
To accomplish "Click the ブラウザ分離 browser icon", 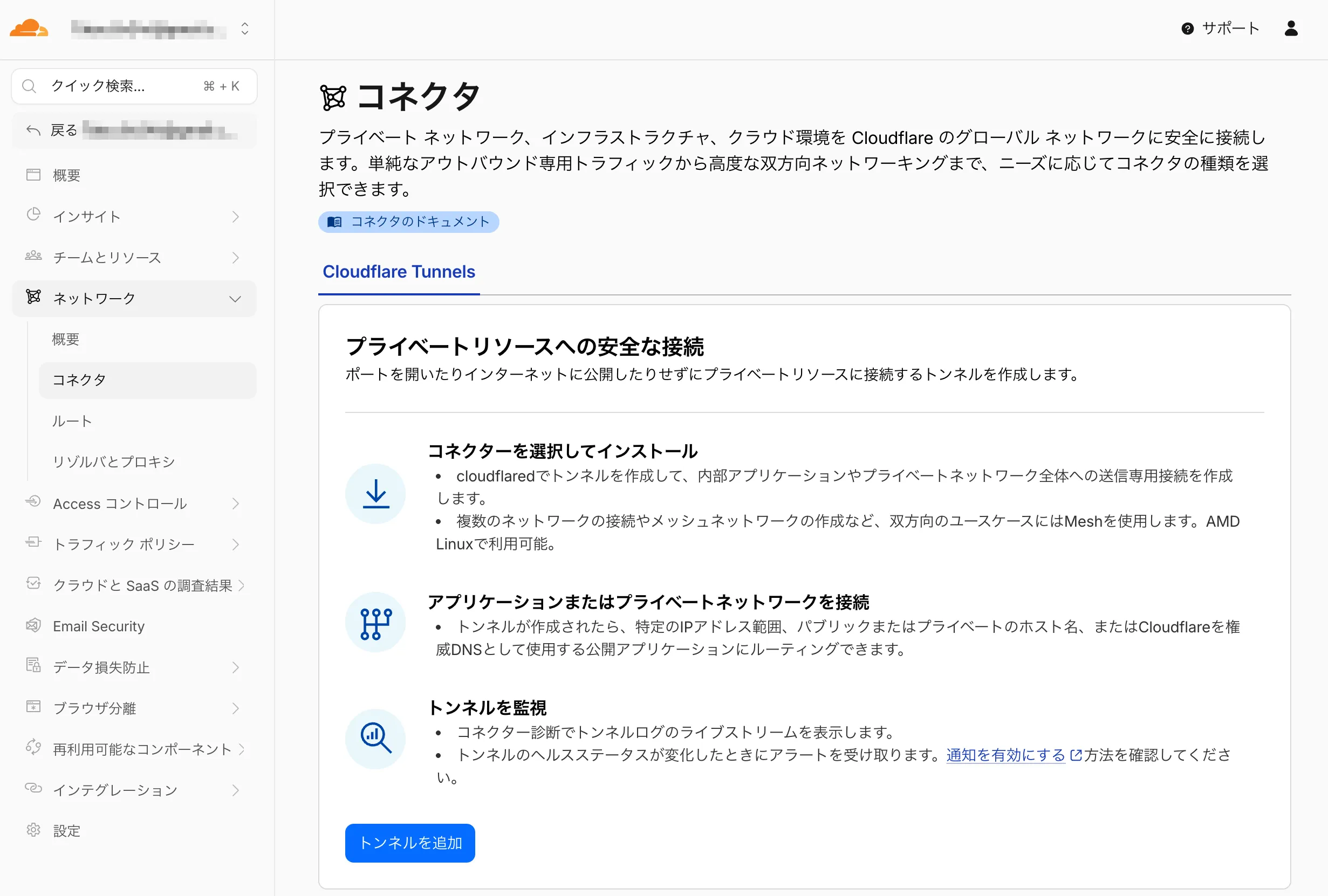I will (34, 707).
